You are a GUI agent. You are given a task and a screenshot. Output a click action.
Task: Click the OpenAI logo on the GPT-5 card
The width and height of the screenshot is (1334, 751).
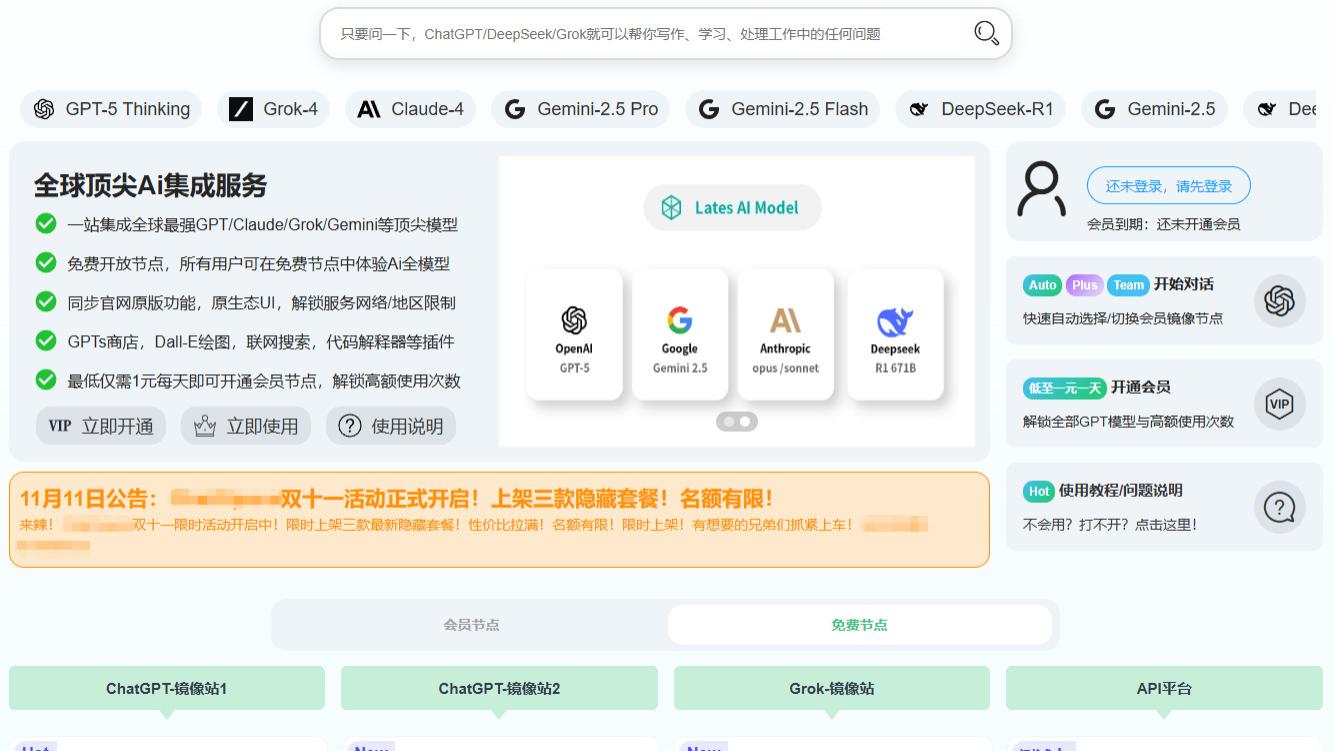pos(574,320)
